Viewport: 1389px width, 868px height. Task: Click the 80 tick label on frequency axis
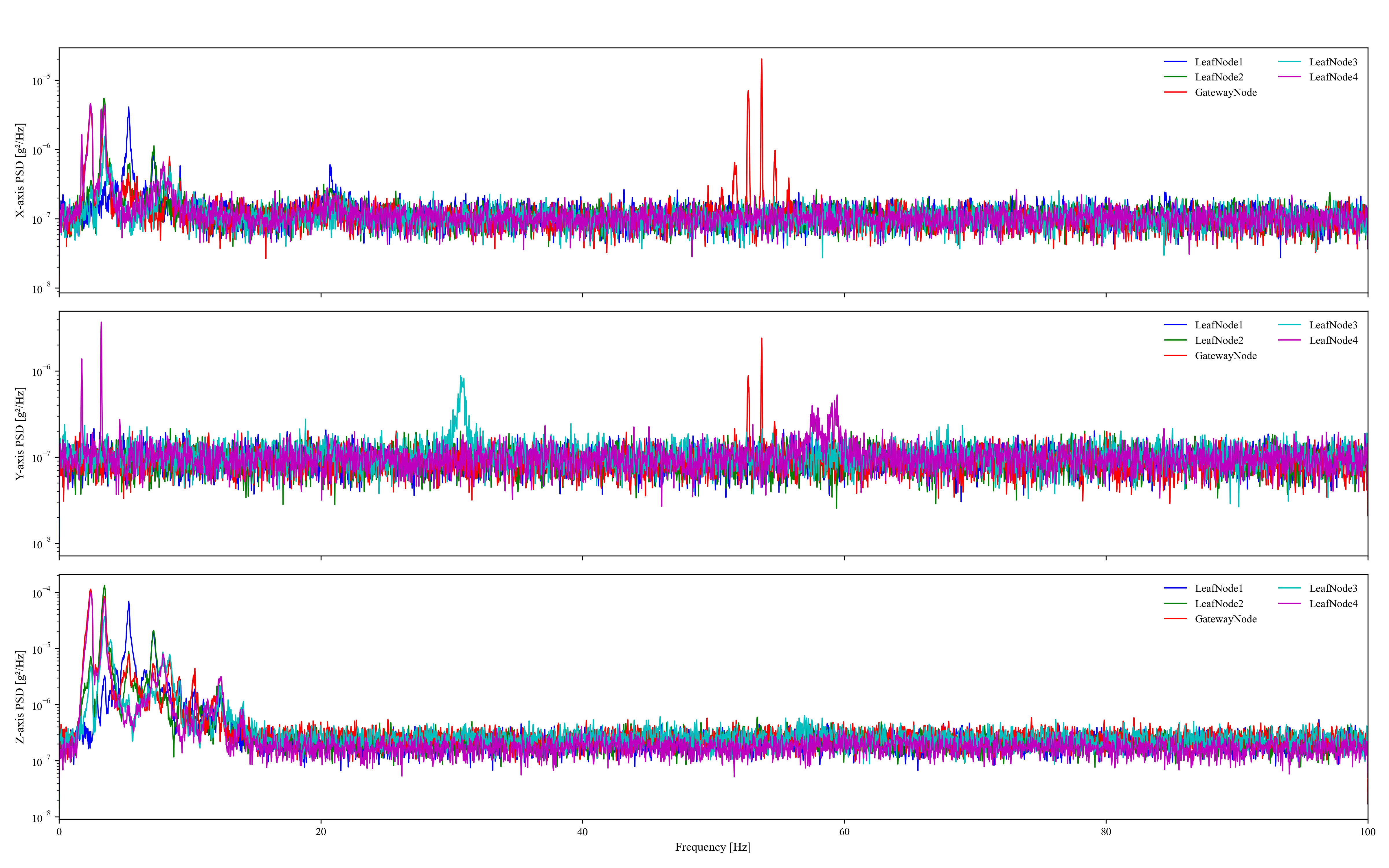click(x=1105, y=832)
